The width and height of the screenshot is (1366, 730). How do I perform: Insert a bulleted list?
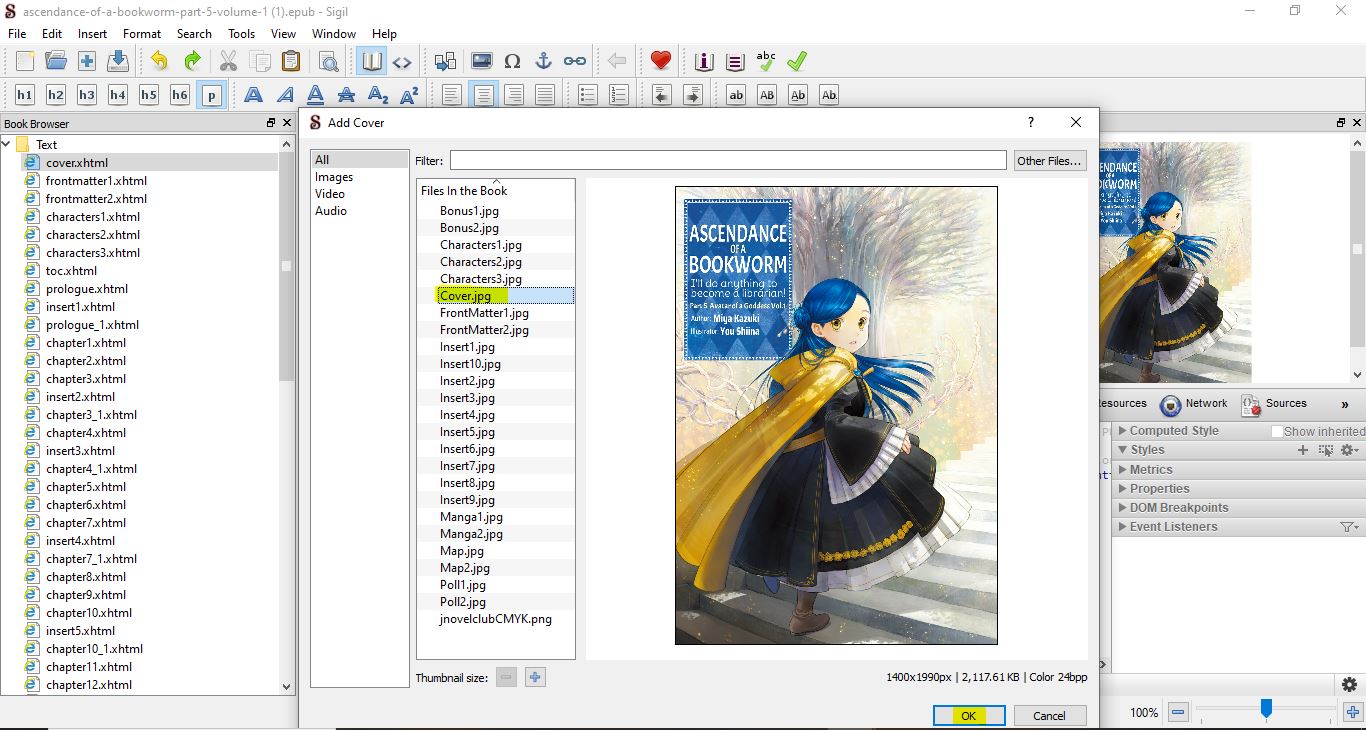pos(588,95)
